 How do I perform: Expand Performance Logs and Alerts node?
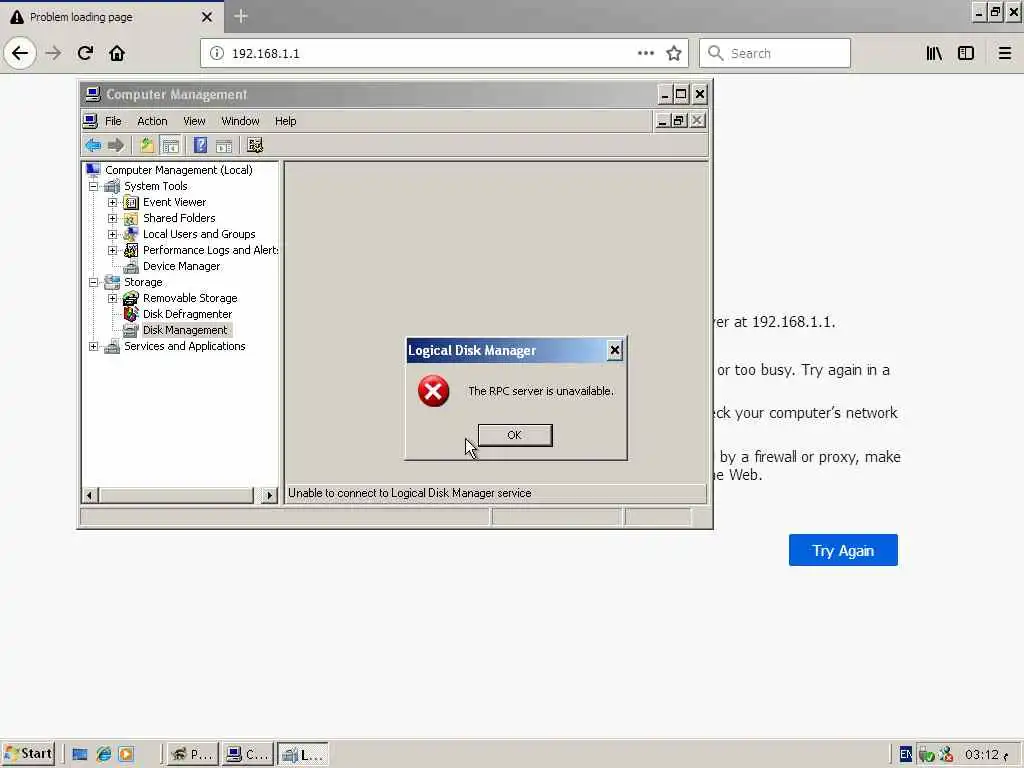pos(112,250)
